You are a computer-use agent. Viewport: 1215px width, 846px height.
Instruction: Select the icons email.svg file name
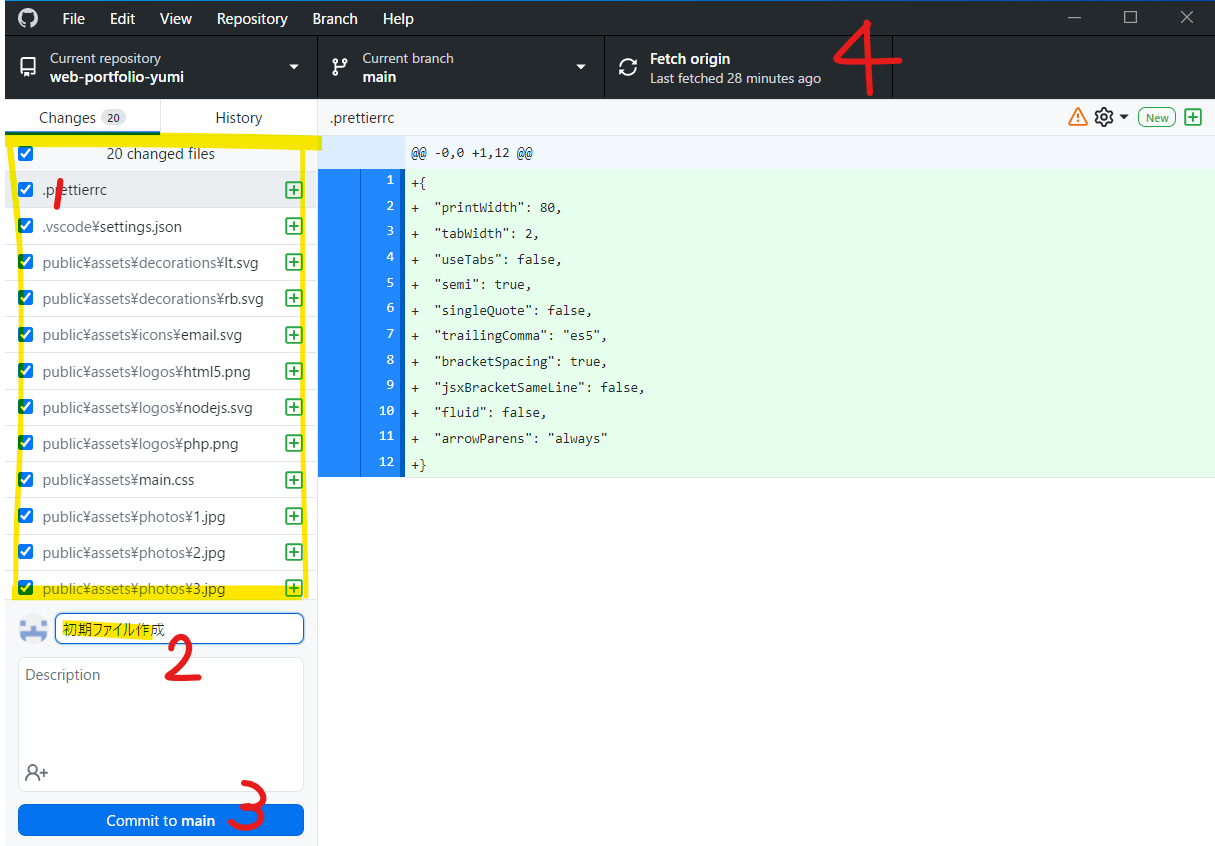(142, 335)
